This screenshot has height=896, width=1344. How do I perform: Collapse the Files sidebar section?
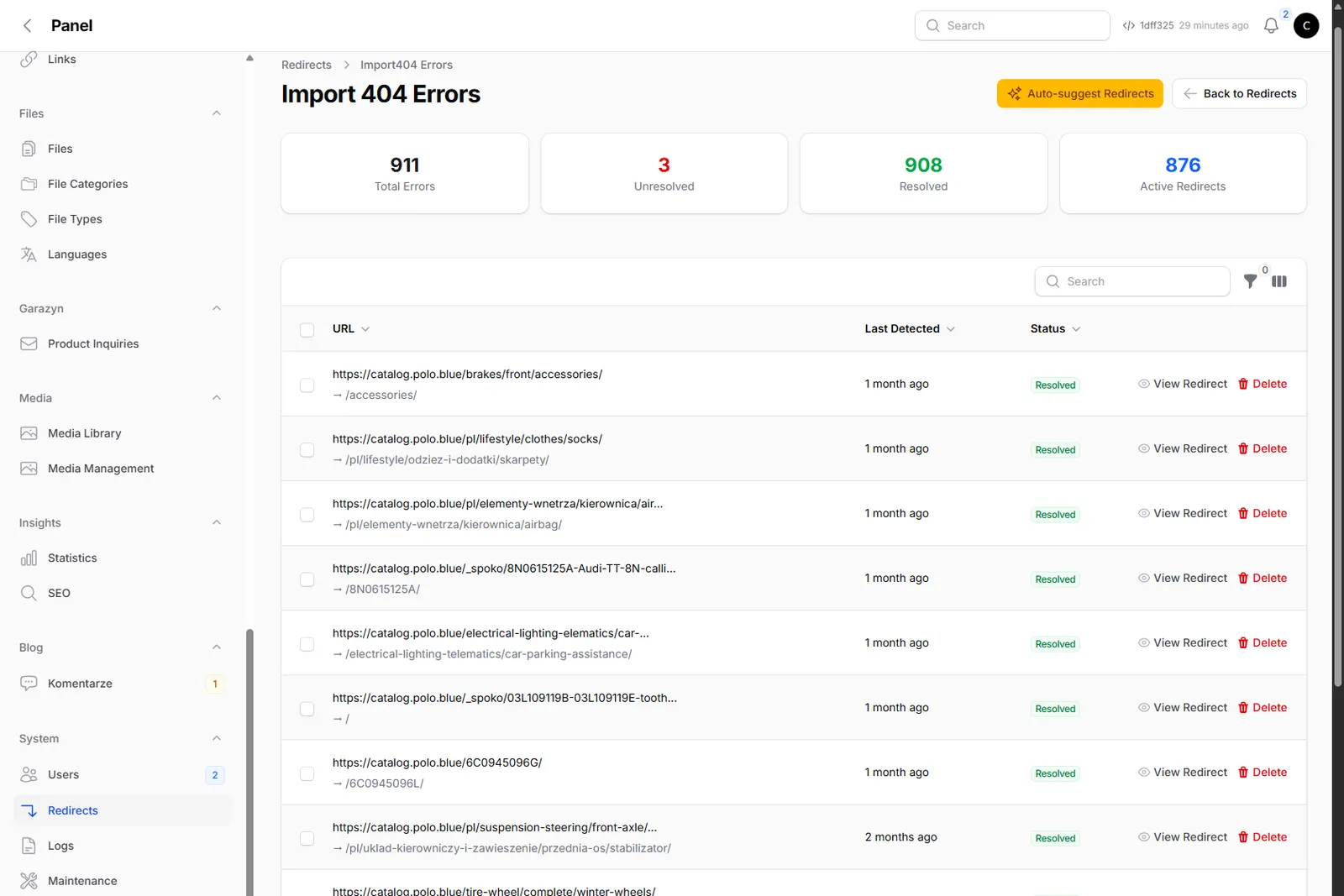click(x=217, y=113)
